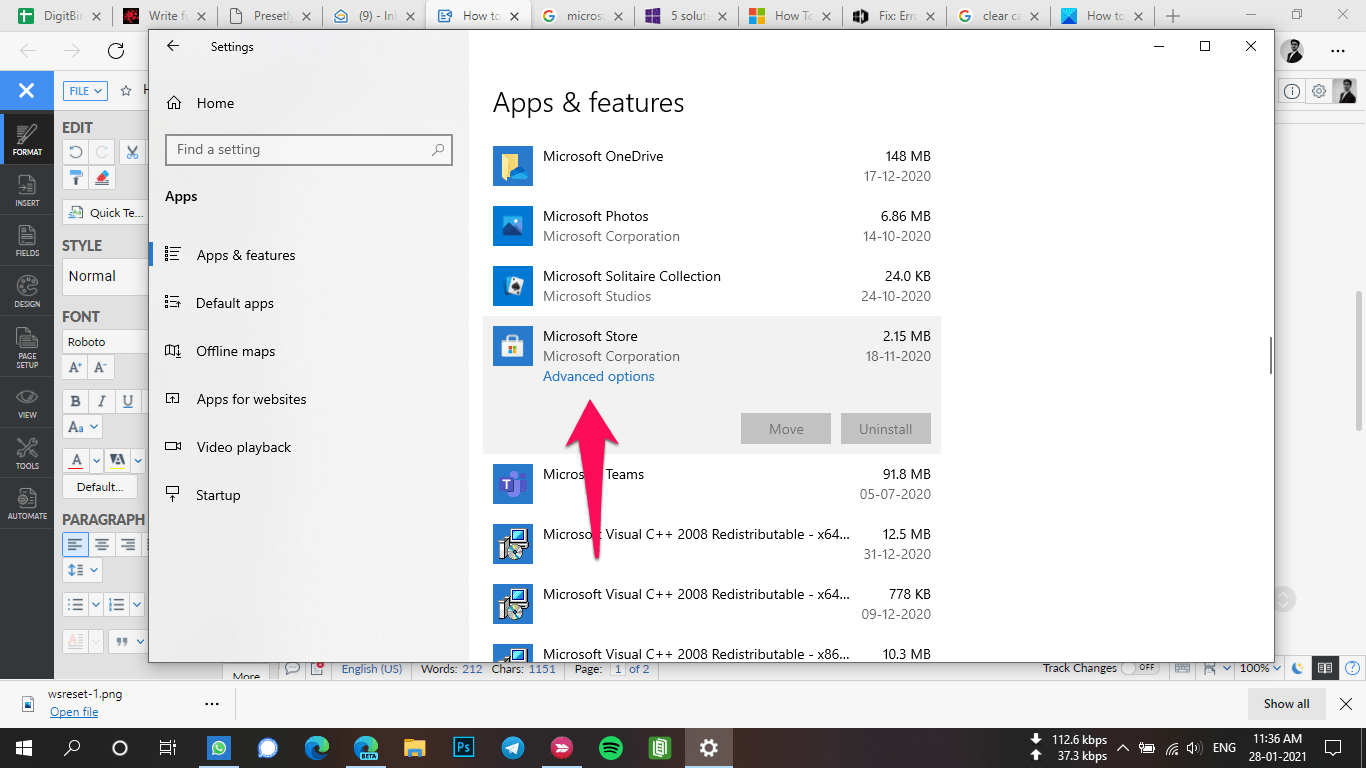The height and width of the screenshot is (768, 1366).
Task: Center-align the paragraph
Action: [101, 544]
